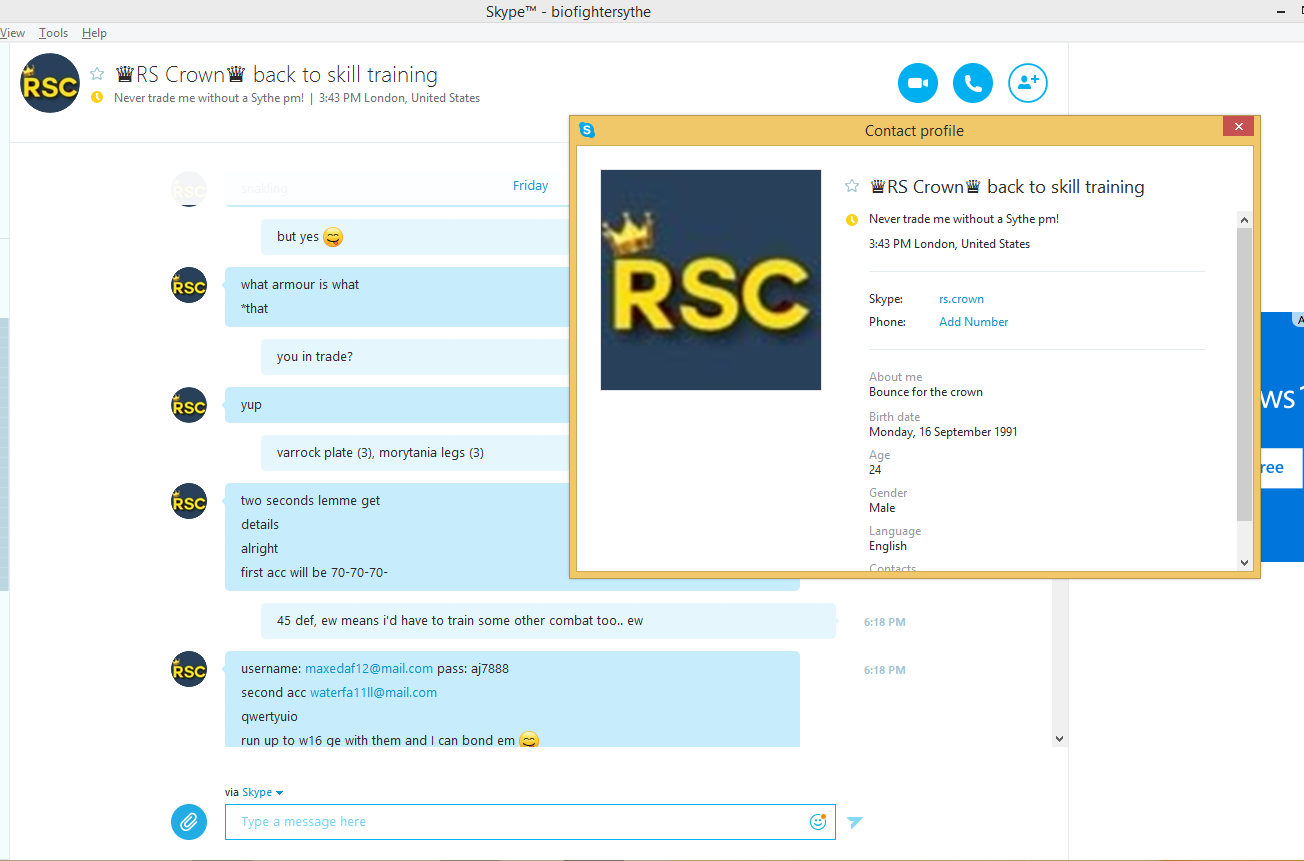Viewport: 1304px width, 861px height.
Task: Open rs.crown Skype name link
Action: pos(961,299)
